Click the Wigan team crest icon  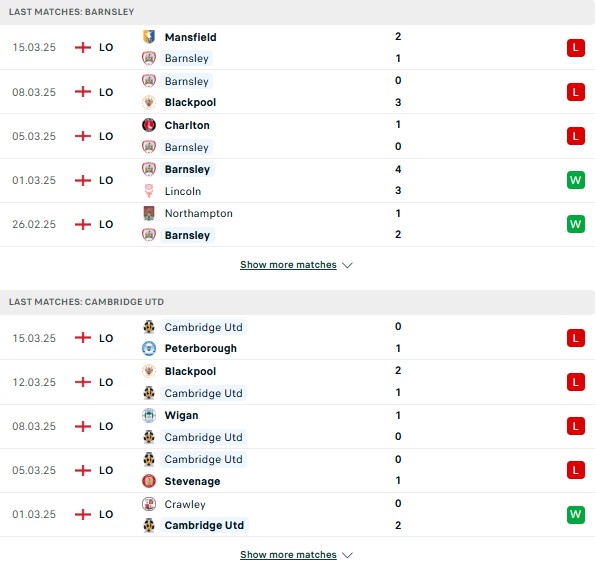click(149, 415)
